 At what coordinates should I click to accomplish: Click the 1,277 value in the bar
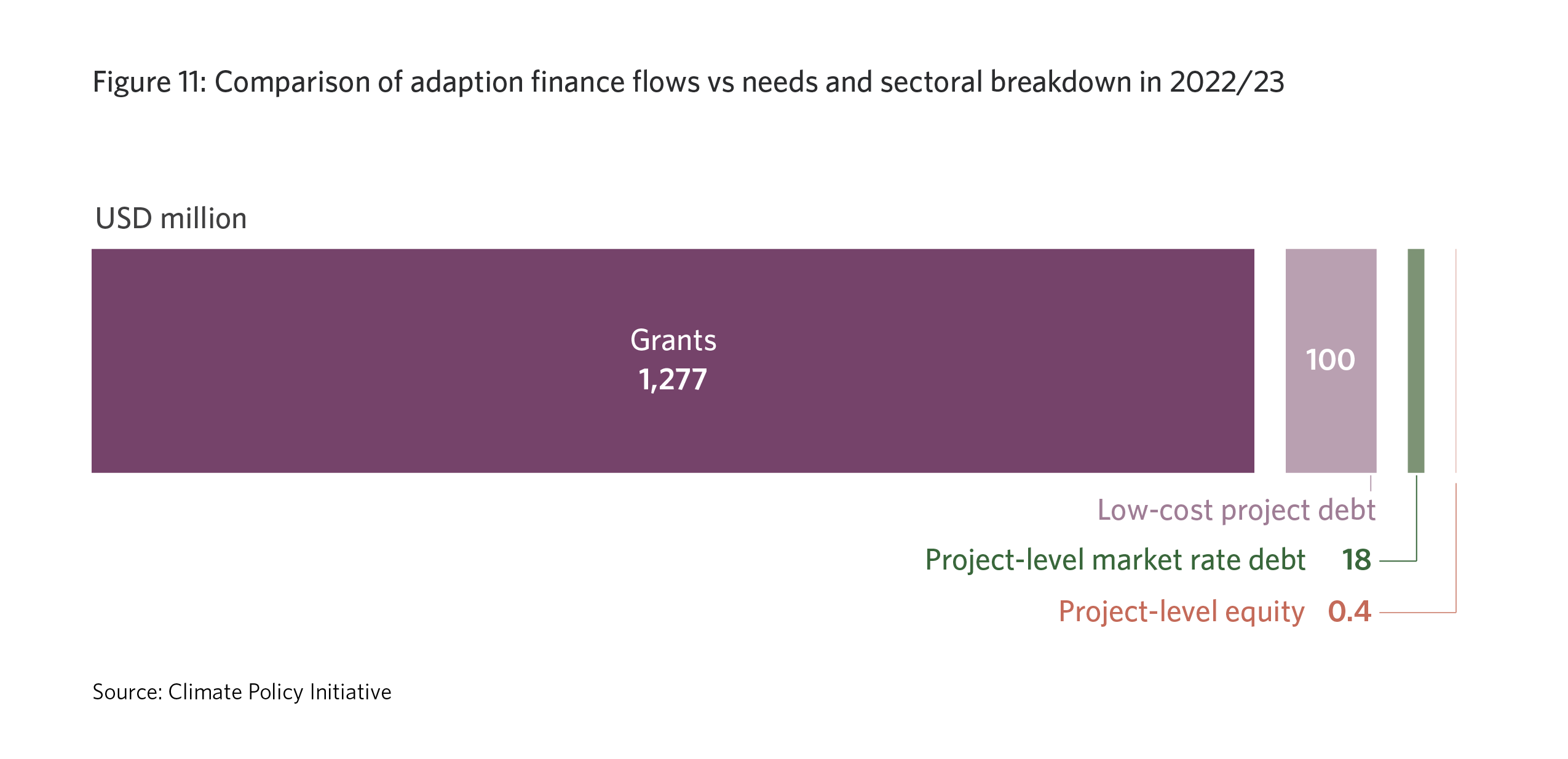(673, 379)
